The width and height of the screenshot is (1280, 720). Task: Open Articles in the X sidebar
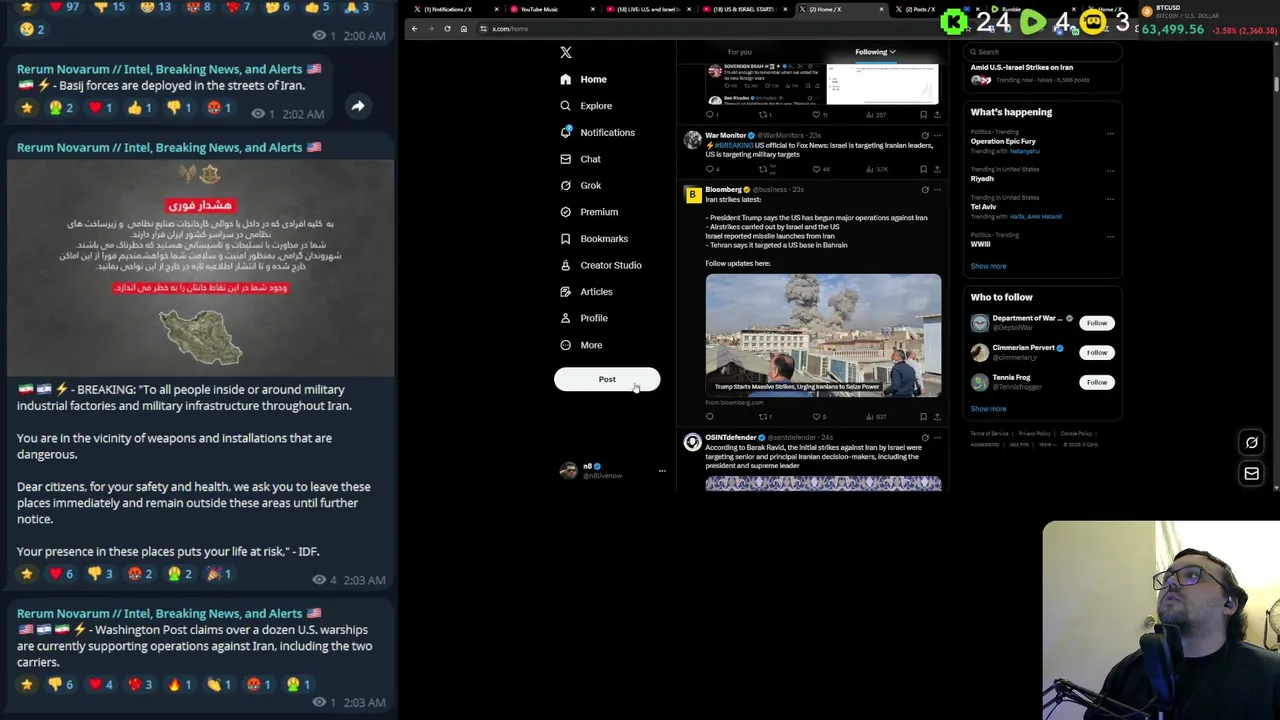pyautogui.click(x=586, y=292)
